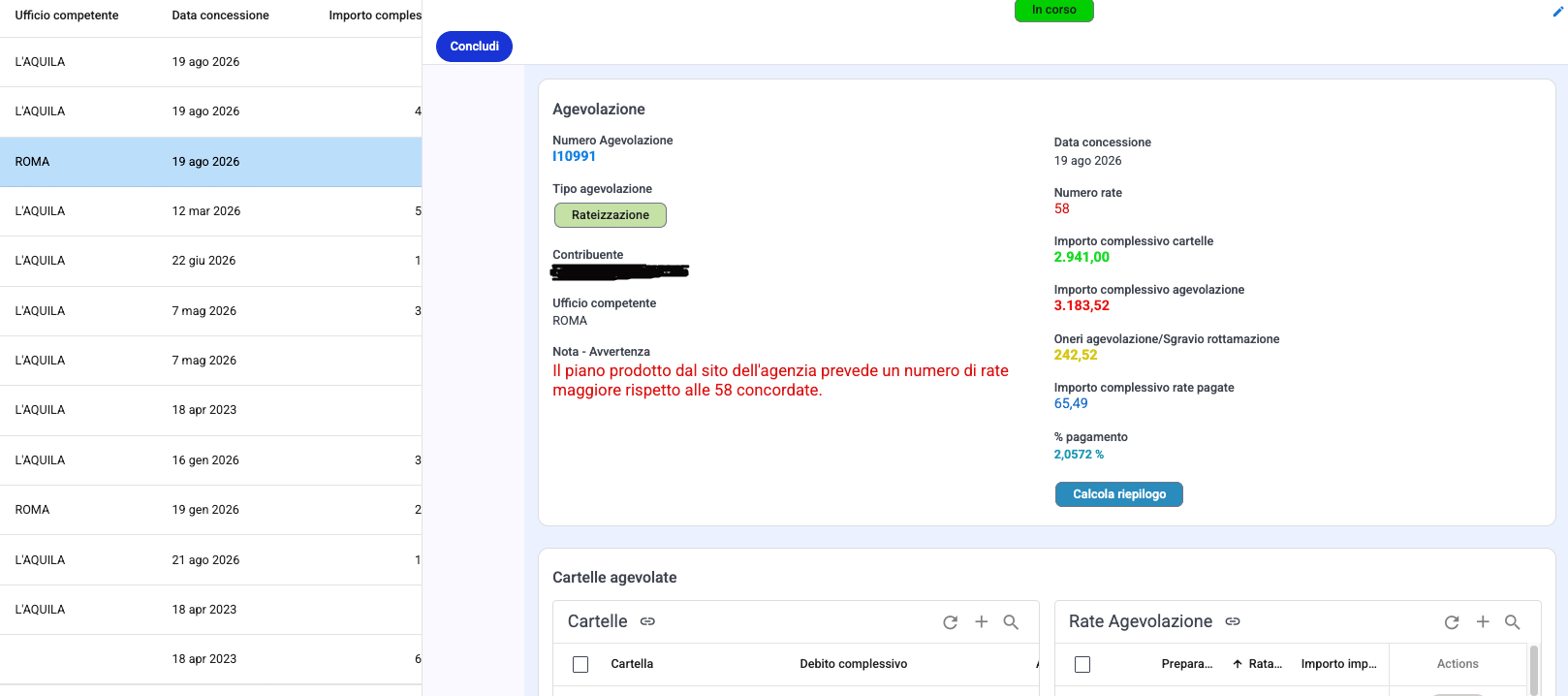Image resolution: width=1568 pixels, height=696 pixels.
Task: Add a new Rate Agevolazione entry
Action: pos(1483,621)
